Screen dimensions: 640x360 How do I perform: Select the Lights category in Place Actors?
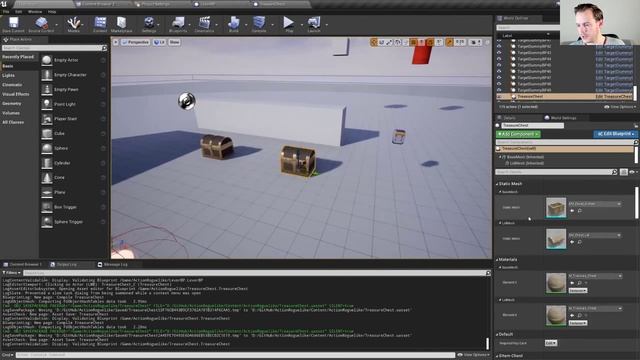(x=9, y=76)
